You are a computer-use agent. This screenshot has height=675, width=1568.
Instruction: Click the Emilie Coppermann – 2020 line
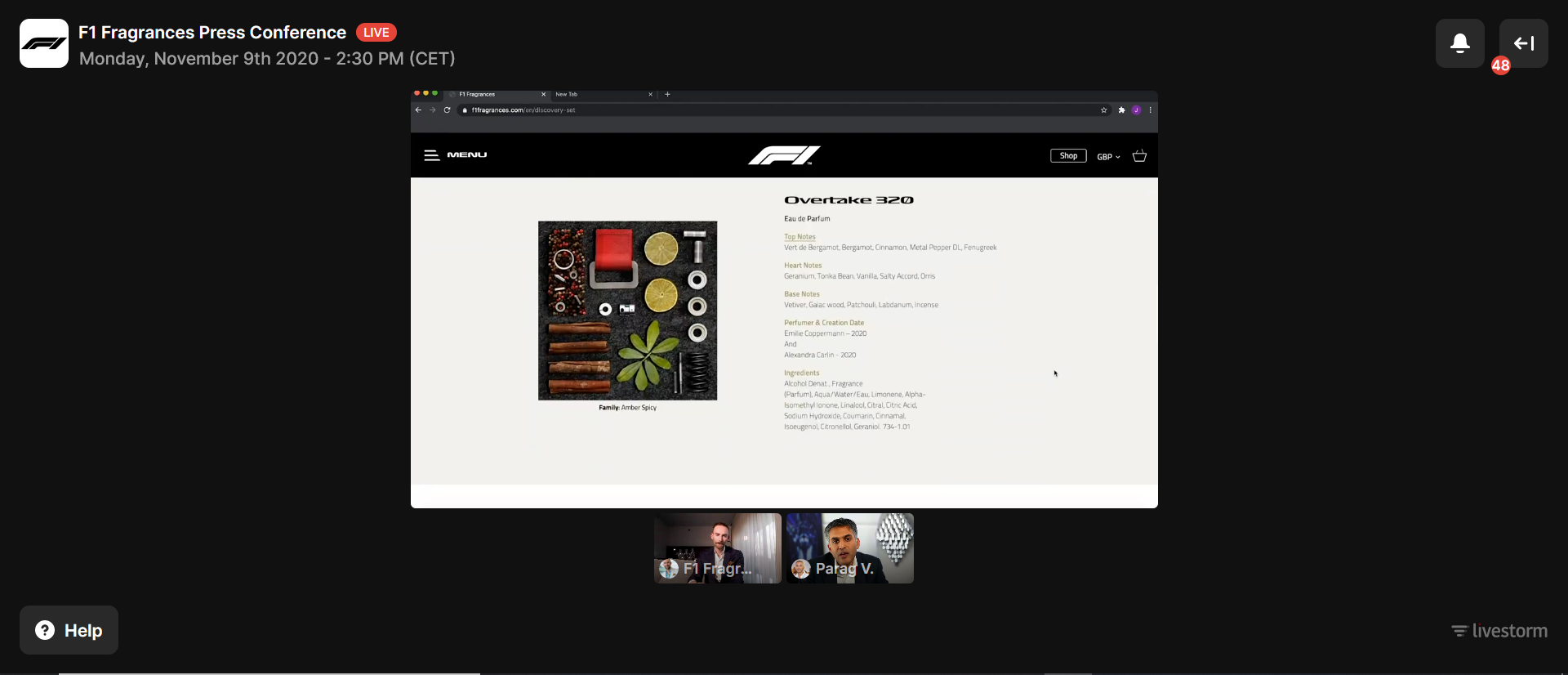coord(826,333)
